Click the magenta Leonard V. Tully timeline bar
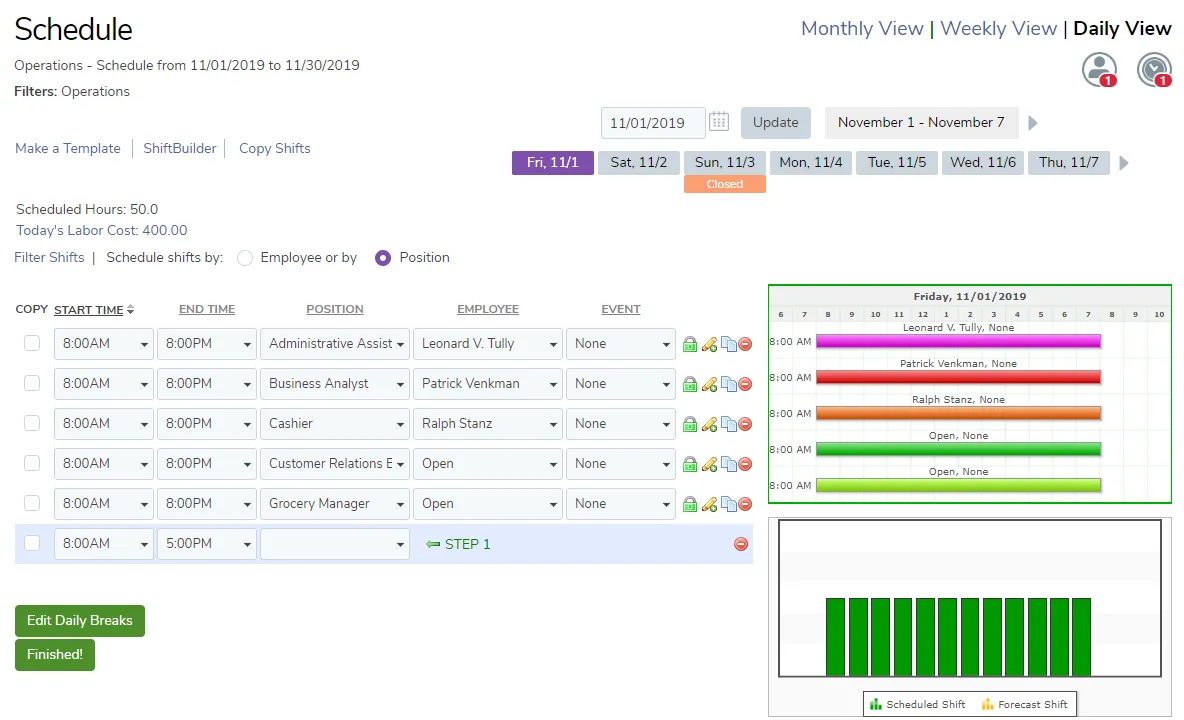1184x720 pixels. (958, 341)
